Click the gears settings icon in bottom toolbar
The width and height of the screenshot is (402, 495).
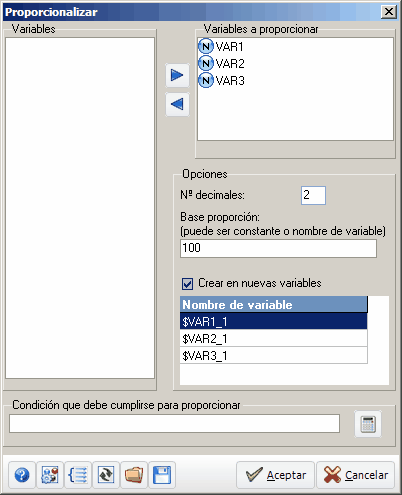point(50,475)
